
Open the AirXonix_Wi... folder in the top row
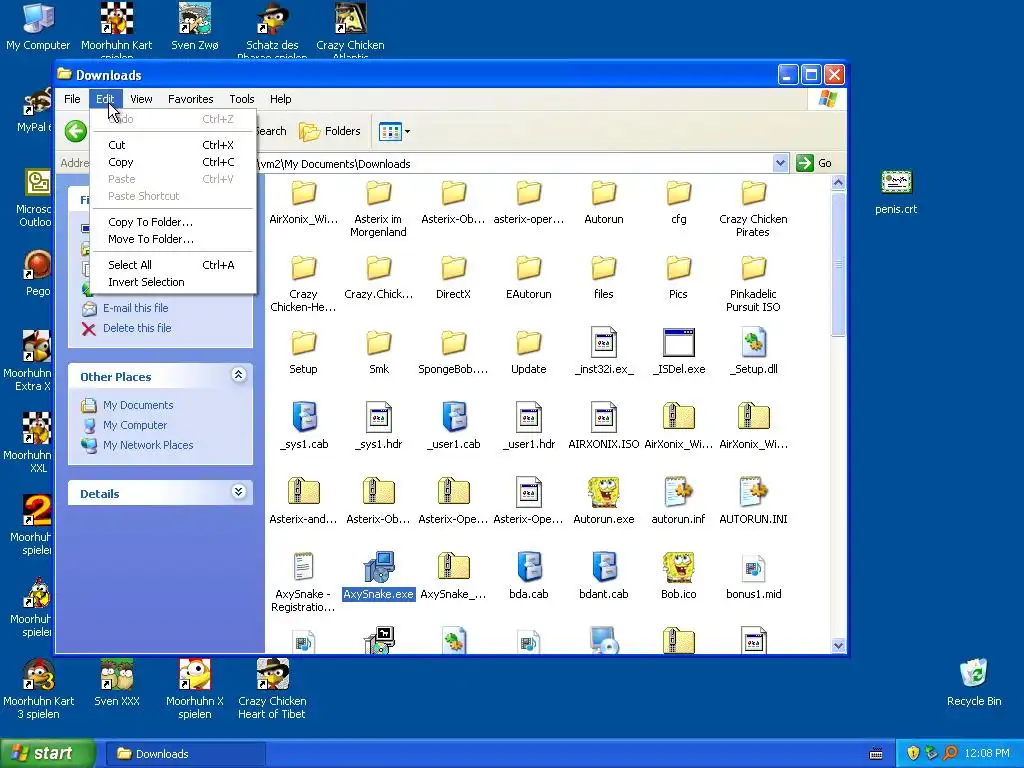tap(304, 203)
